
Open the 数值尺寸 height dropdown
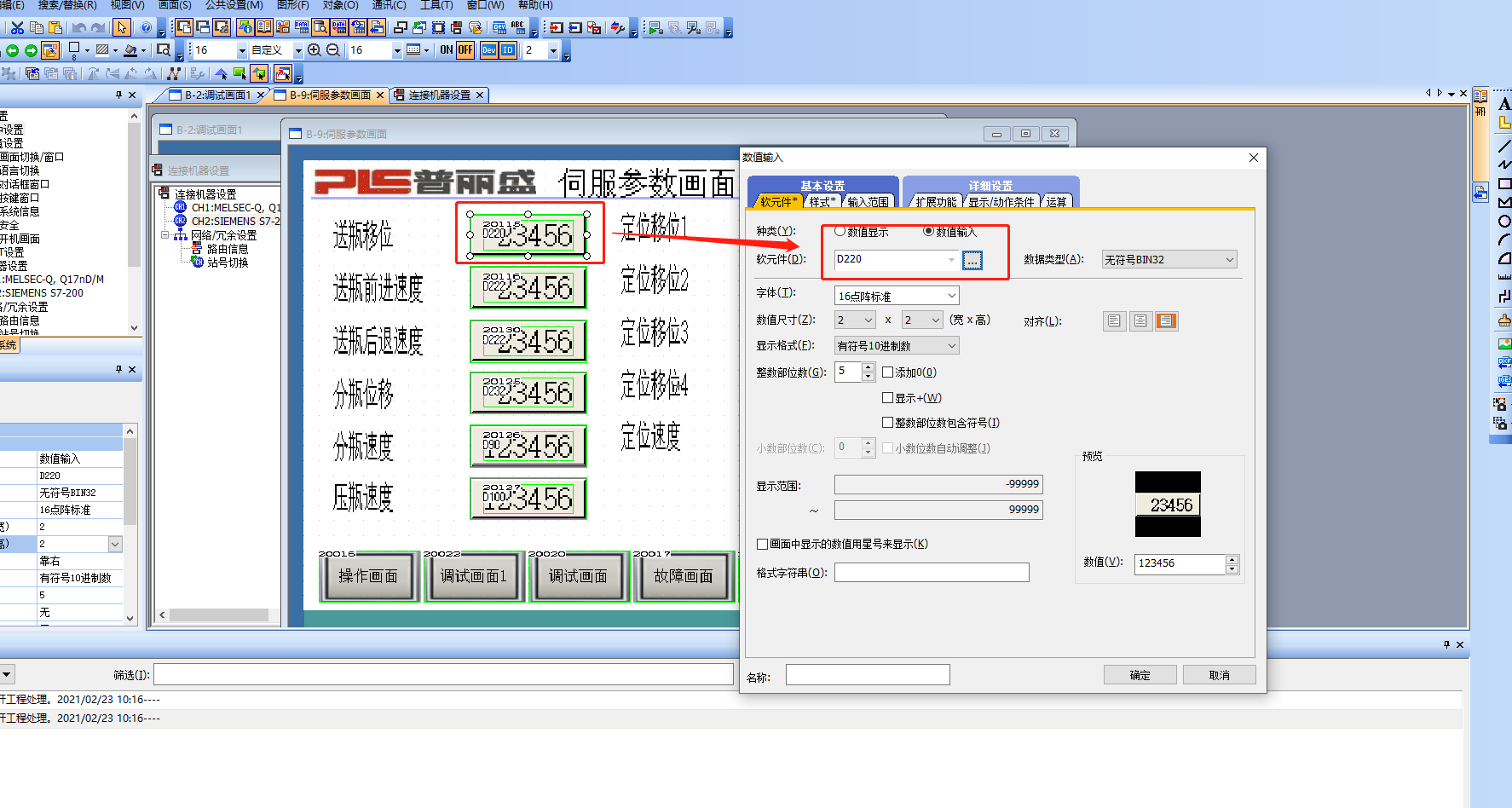tap(922, 320)
